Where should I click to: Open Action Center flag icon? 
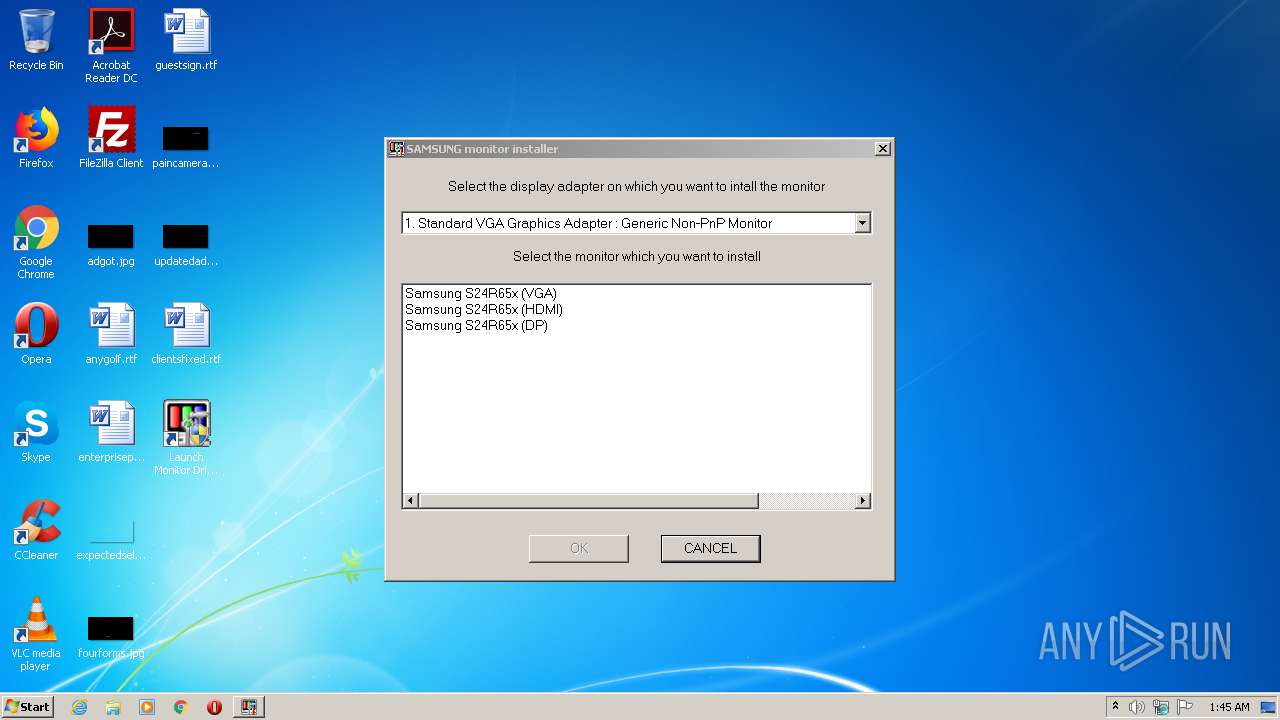(x=1185, y=707)
